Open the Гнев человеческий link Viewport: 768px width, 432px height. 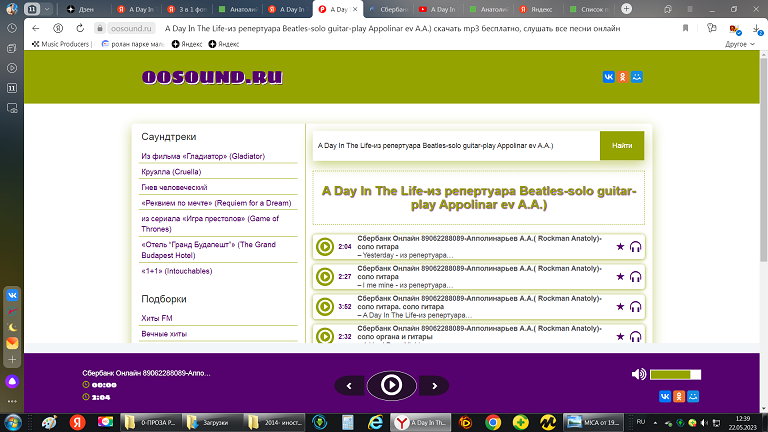pyautogui.click(x=174, y=188)
